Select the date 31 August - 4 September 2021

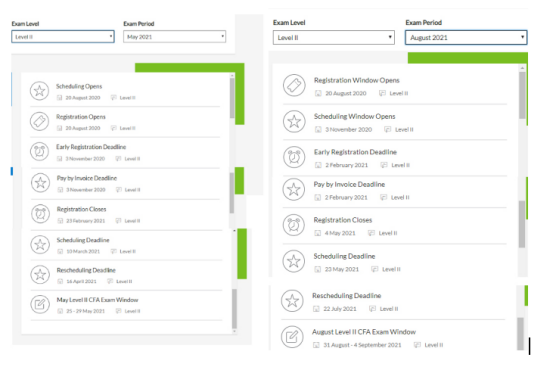point(362,345)
